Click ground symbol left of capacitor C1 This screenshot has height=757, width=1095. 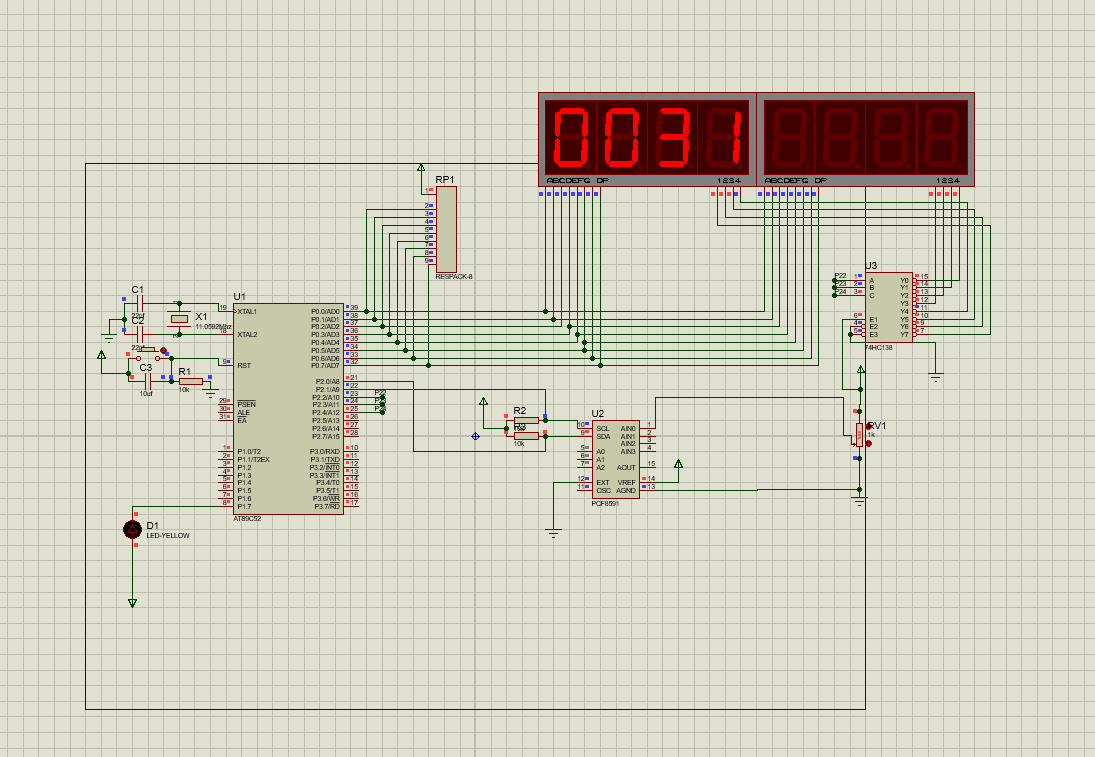click(109, 338)
